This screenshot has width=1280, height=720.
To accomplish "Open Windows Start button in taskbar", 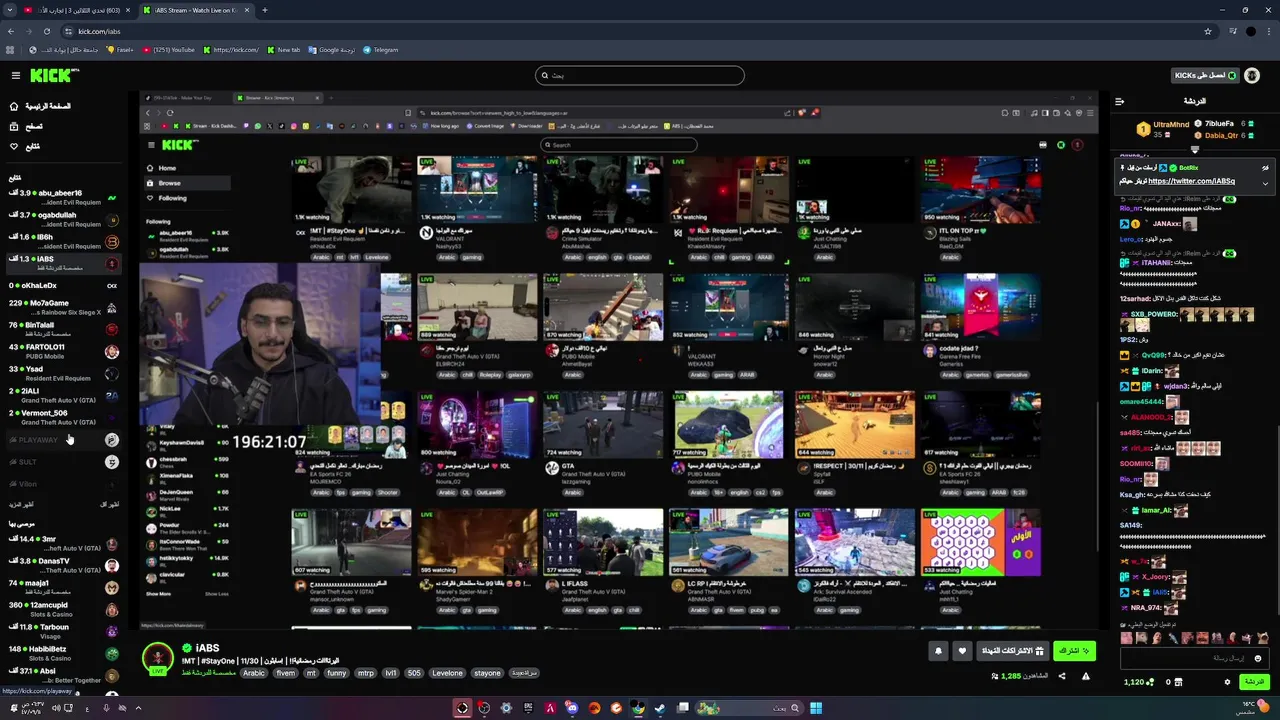I will pos(816,708).
